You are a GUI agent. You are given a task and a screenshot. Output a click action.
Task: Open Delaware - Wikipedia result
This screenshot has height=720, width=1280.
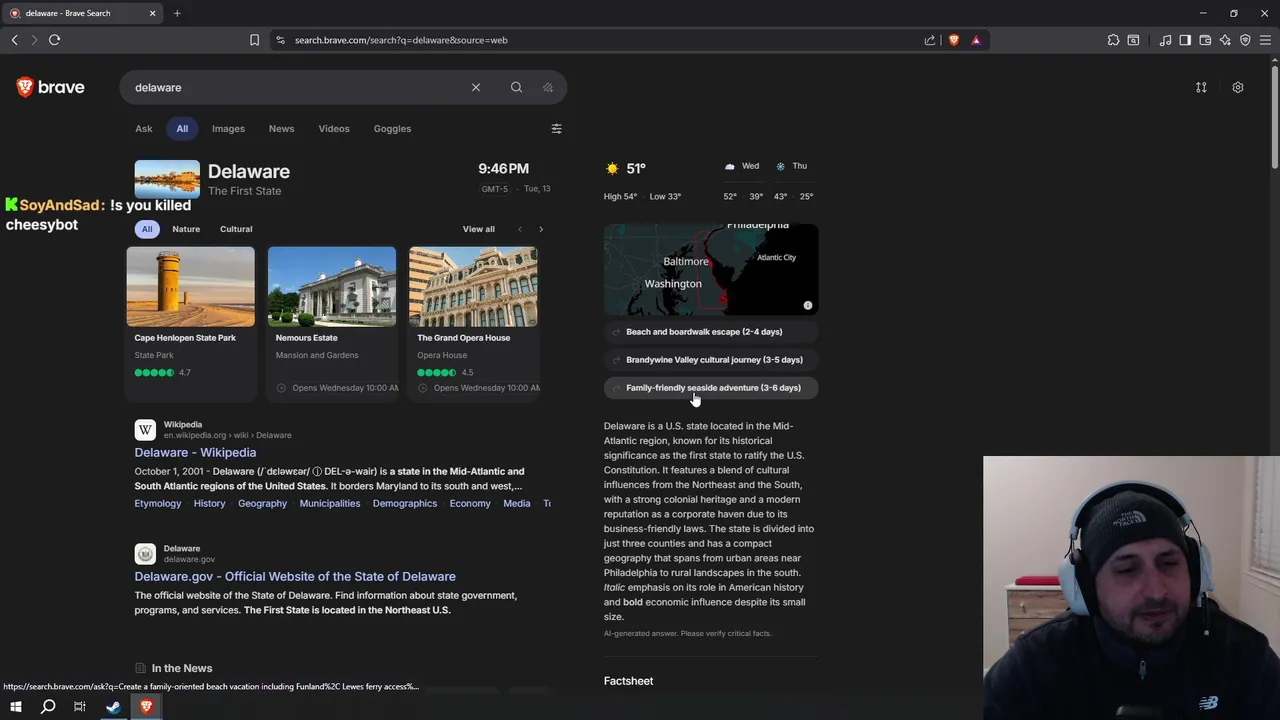tap(195, 452)
